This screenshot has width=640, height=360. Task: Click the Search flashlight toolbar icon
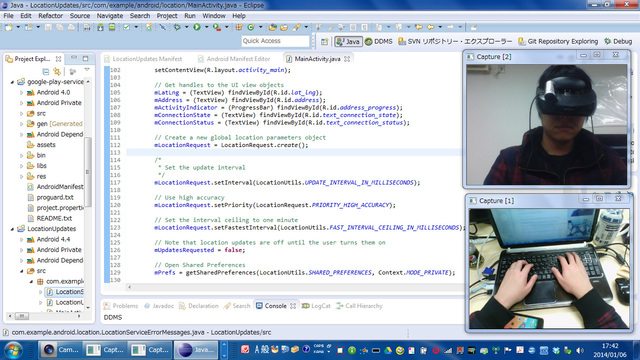[296, 27]
